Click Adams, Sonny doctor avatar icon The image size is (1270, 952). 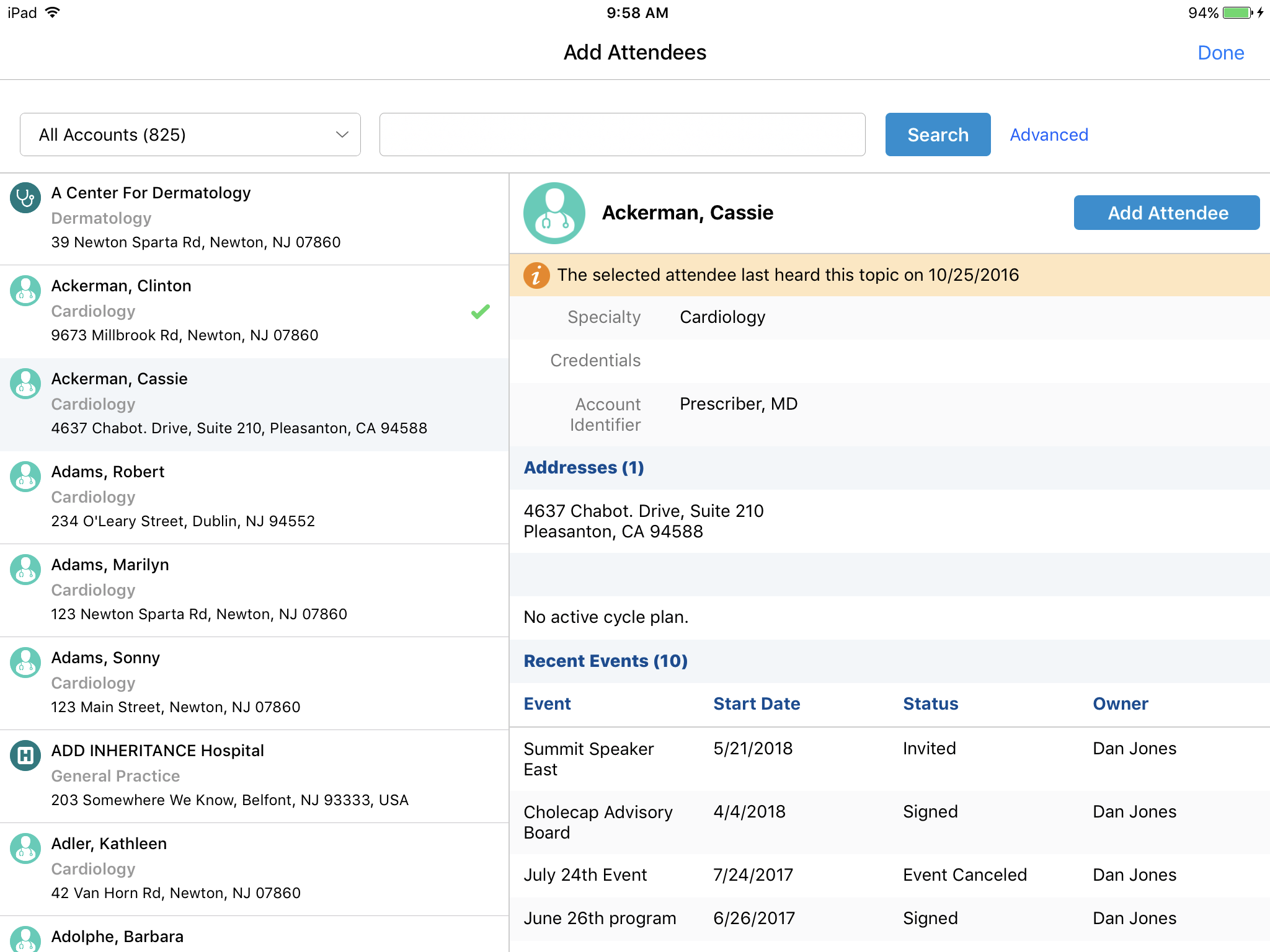click(25, 663)
